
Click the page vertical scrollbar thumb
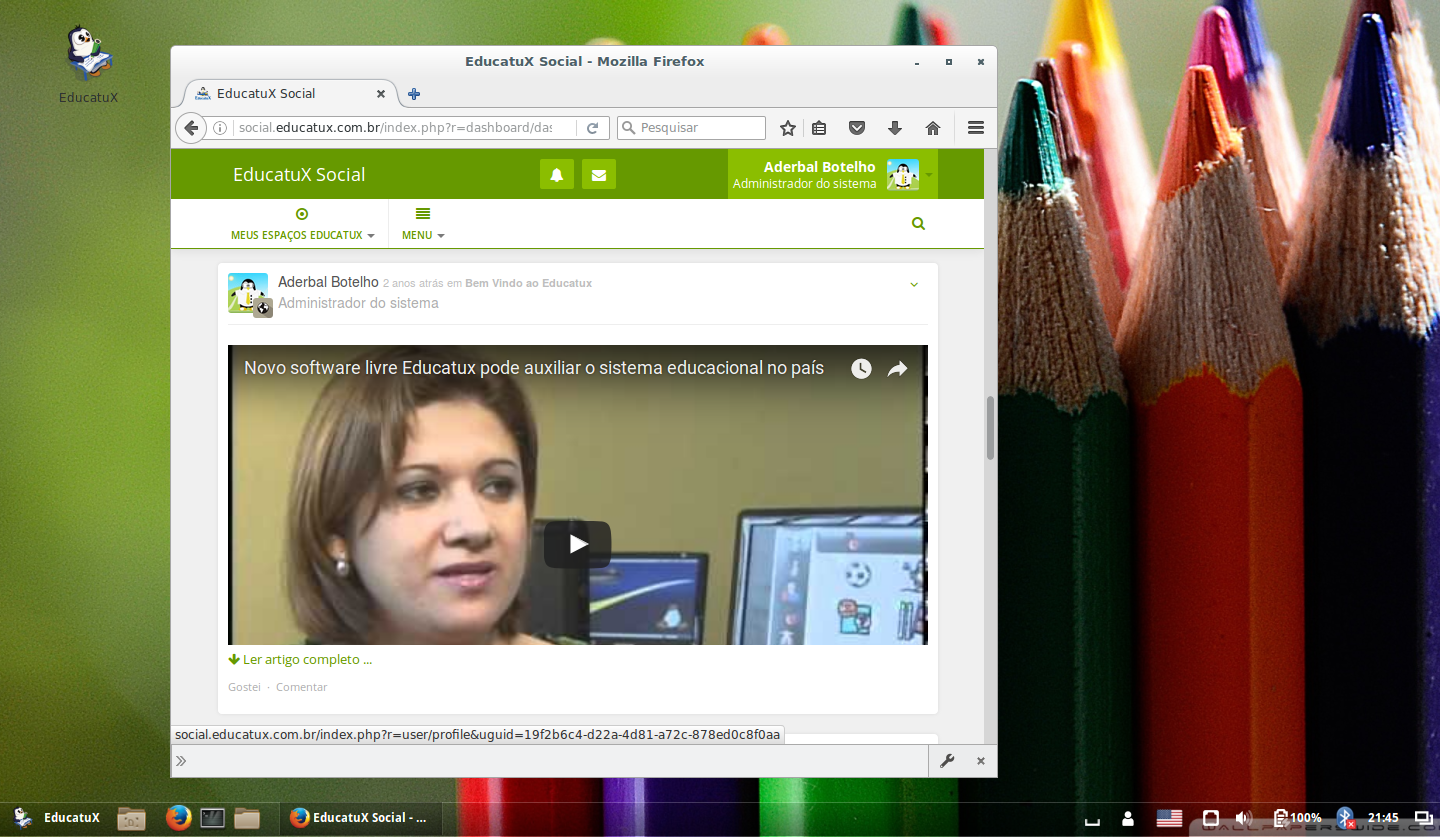click(991, 428)
